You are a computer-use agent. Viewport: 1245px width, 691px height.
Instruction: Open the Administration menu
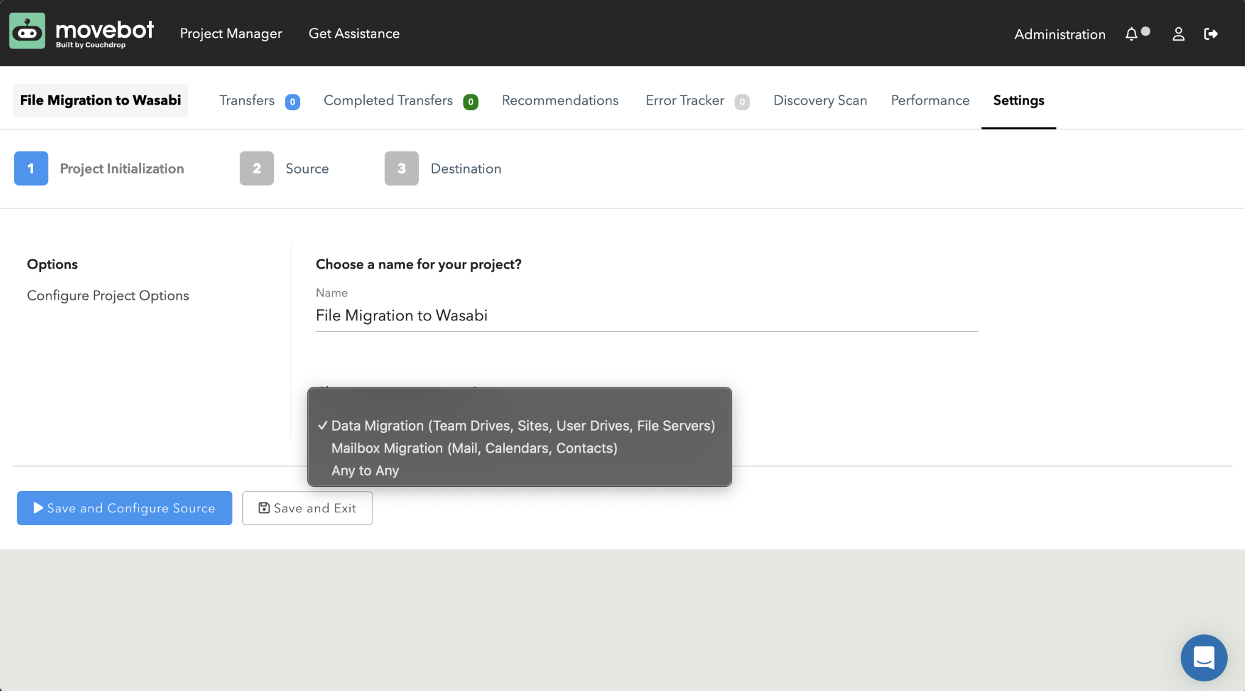coord(1060,34)
